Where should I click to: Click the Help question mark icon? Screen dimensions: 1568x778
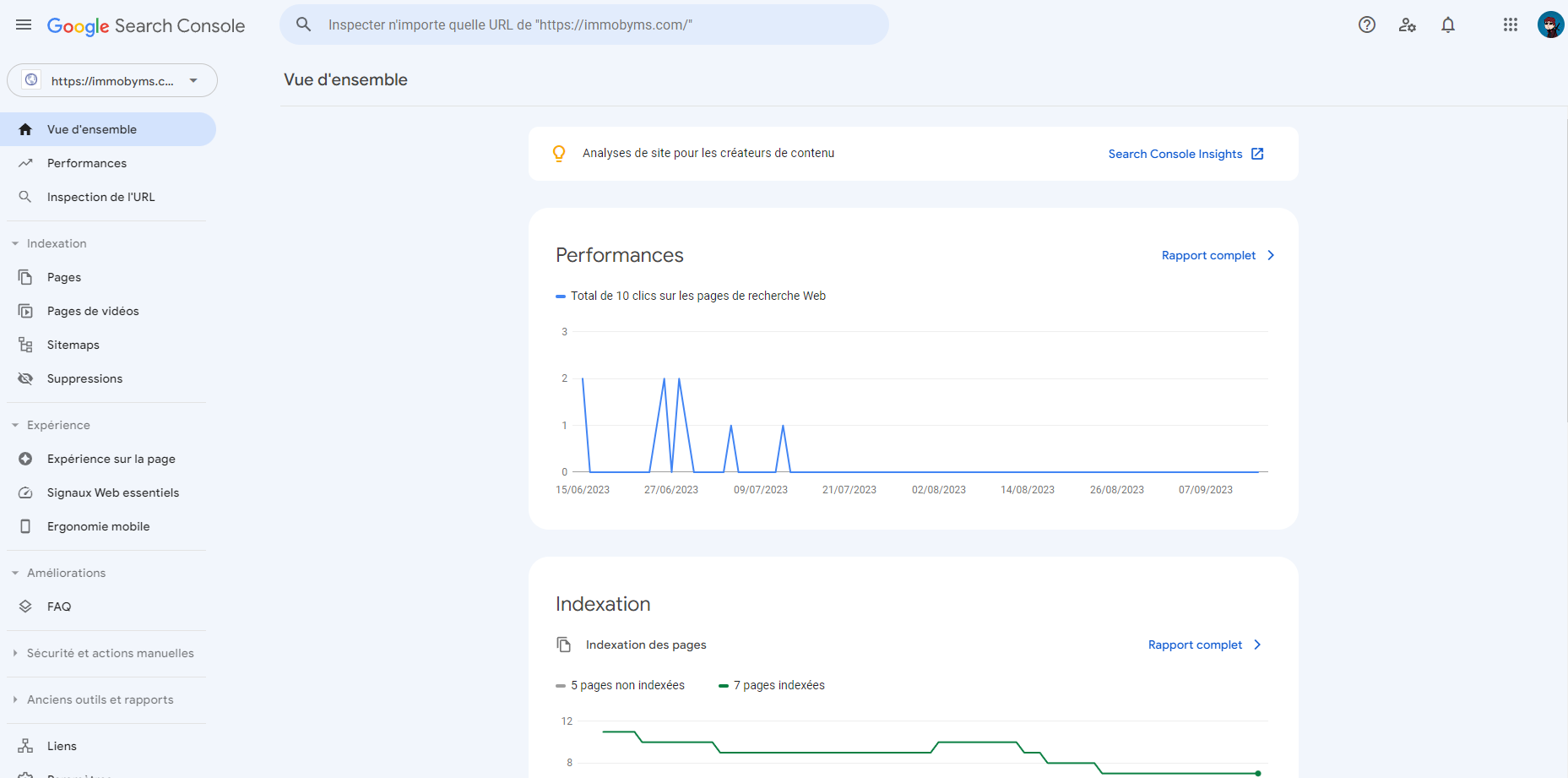[1366, 25]
